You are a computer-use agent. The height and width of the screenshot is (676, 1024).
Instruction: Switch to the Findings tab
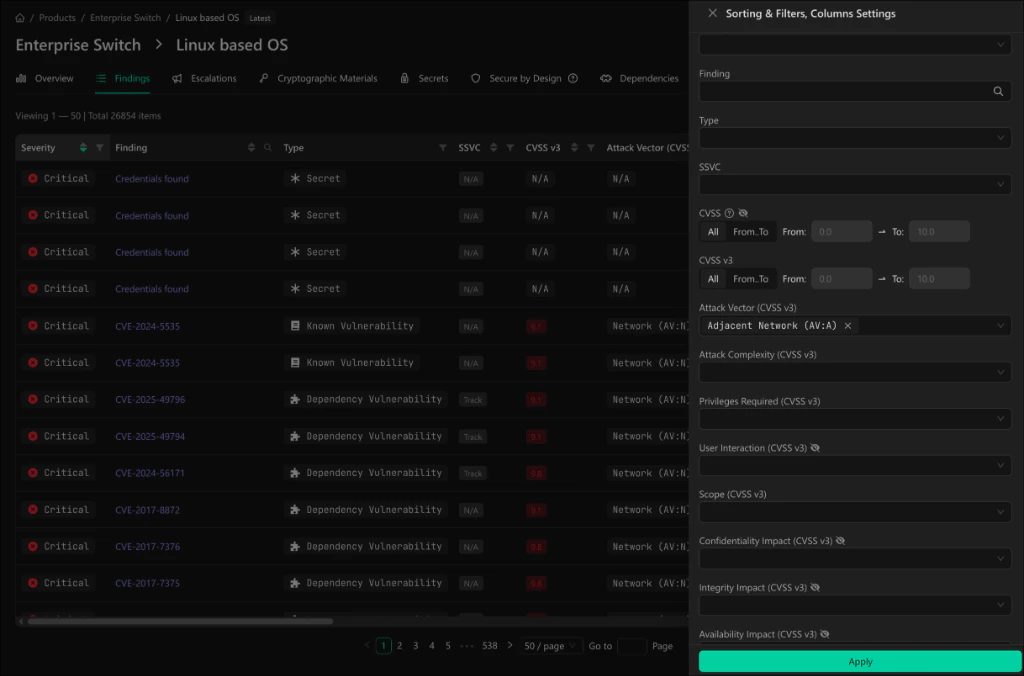tap(123, 78)
